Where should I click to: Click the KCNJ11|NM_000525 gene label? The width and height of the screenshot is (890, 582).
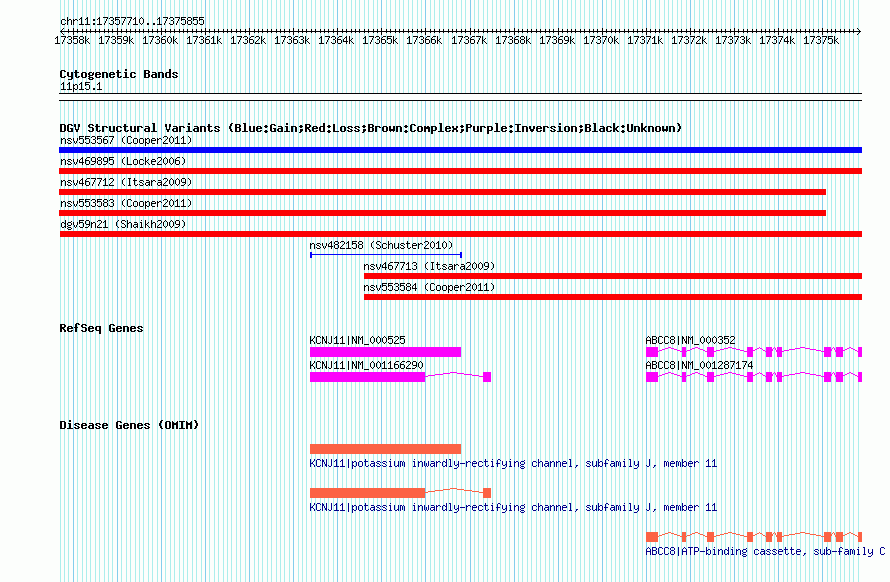358,340
